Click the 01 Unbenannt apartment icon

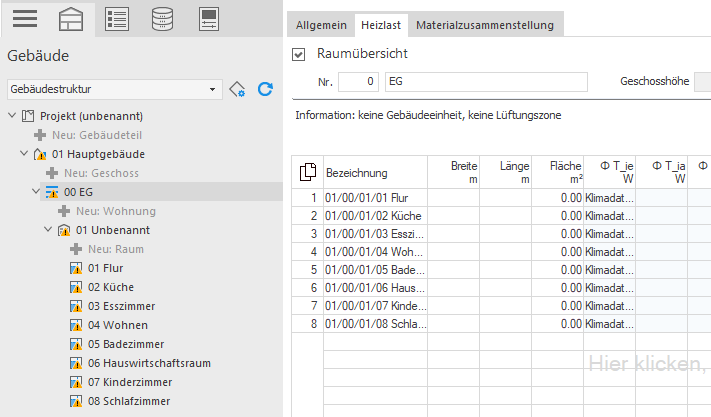pos(64,230)
